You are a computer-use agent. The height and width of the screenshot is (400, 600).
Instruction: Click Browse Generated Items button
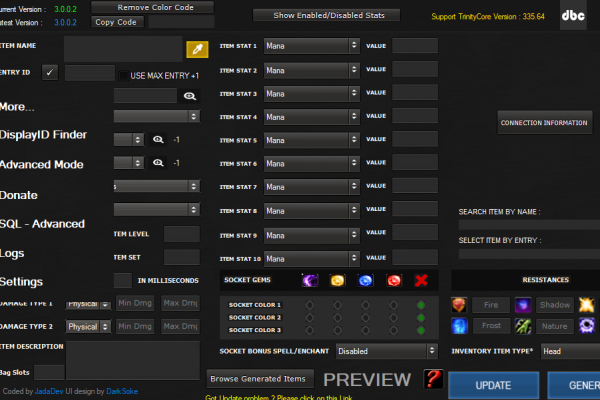tap(260, 379)
